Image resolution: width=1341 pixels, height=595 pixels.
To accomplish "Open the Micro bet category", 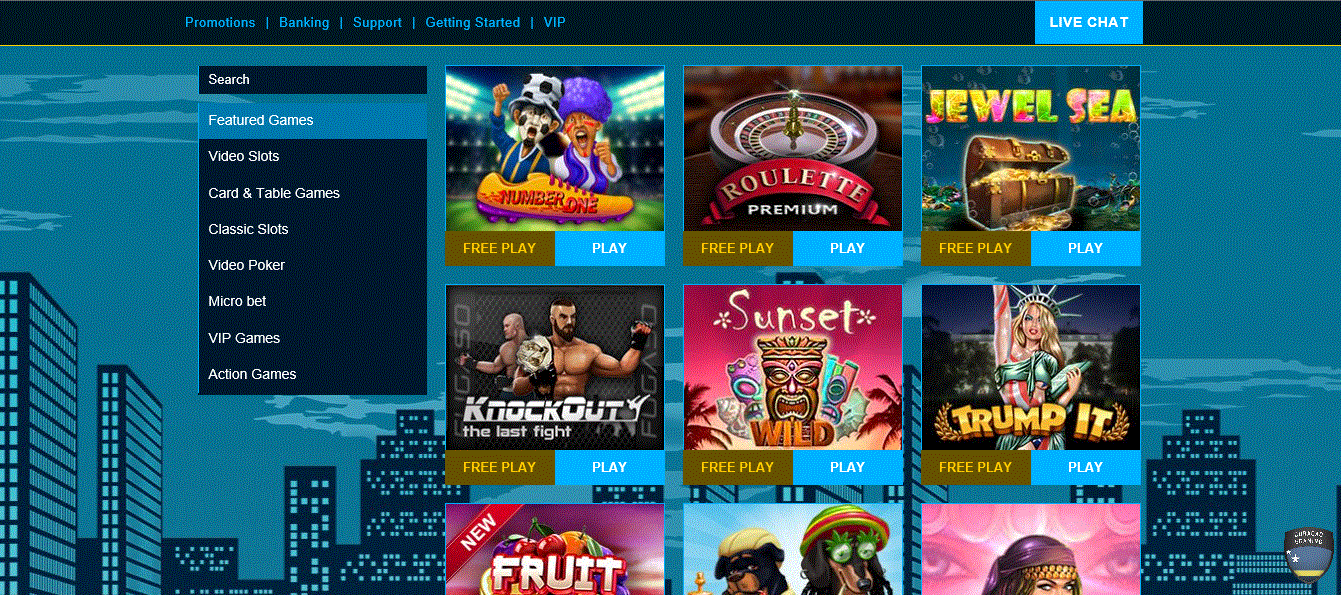I will [313, 301].
